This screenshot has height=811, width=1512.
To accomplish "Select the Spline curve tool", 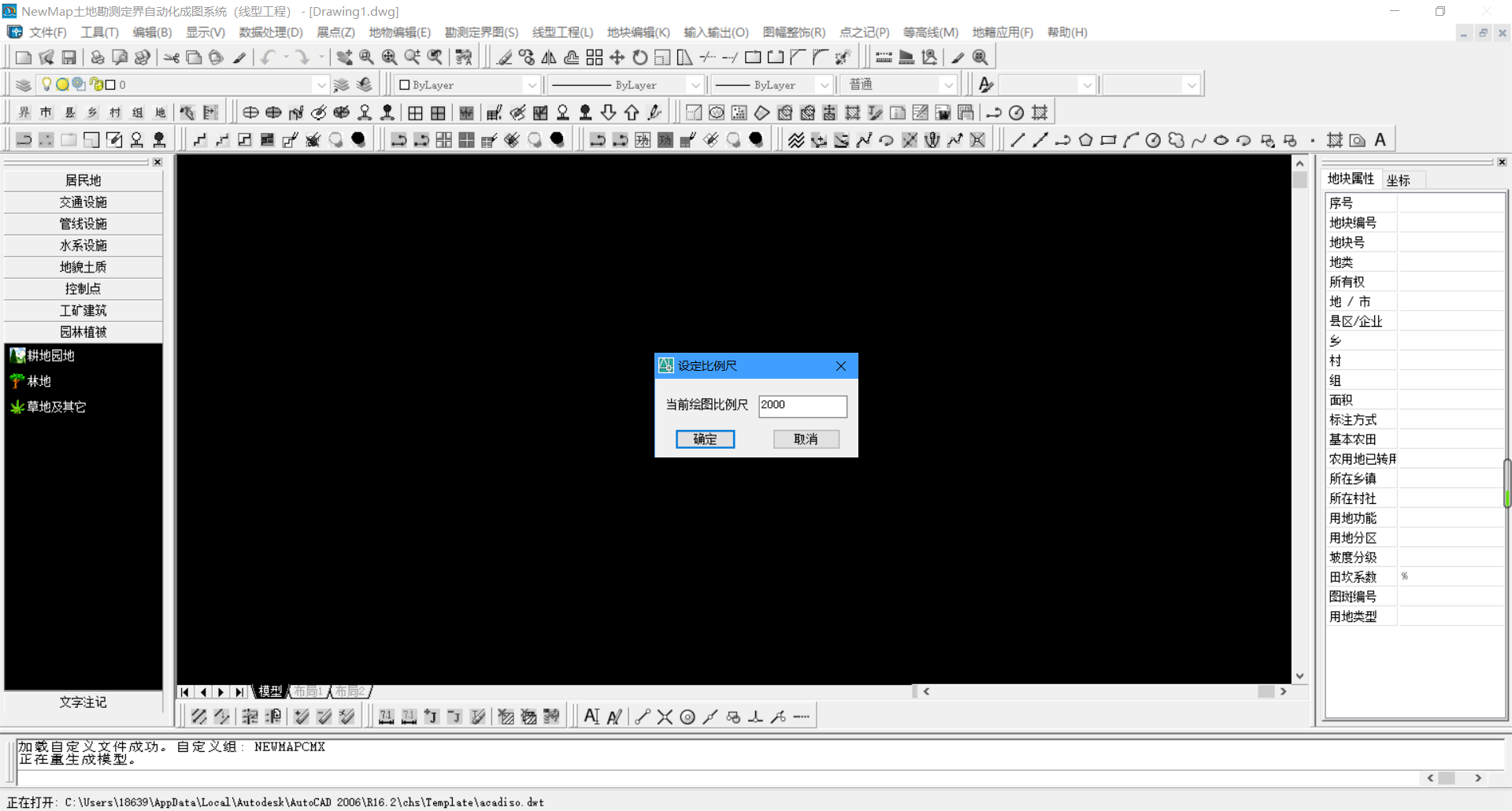I will [1199, 140].
